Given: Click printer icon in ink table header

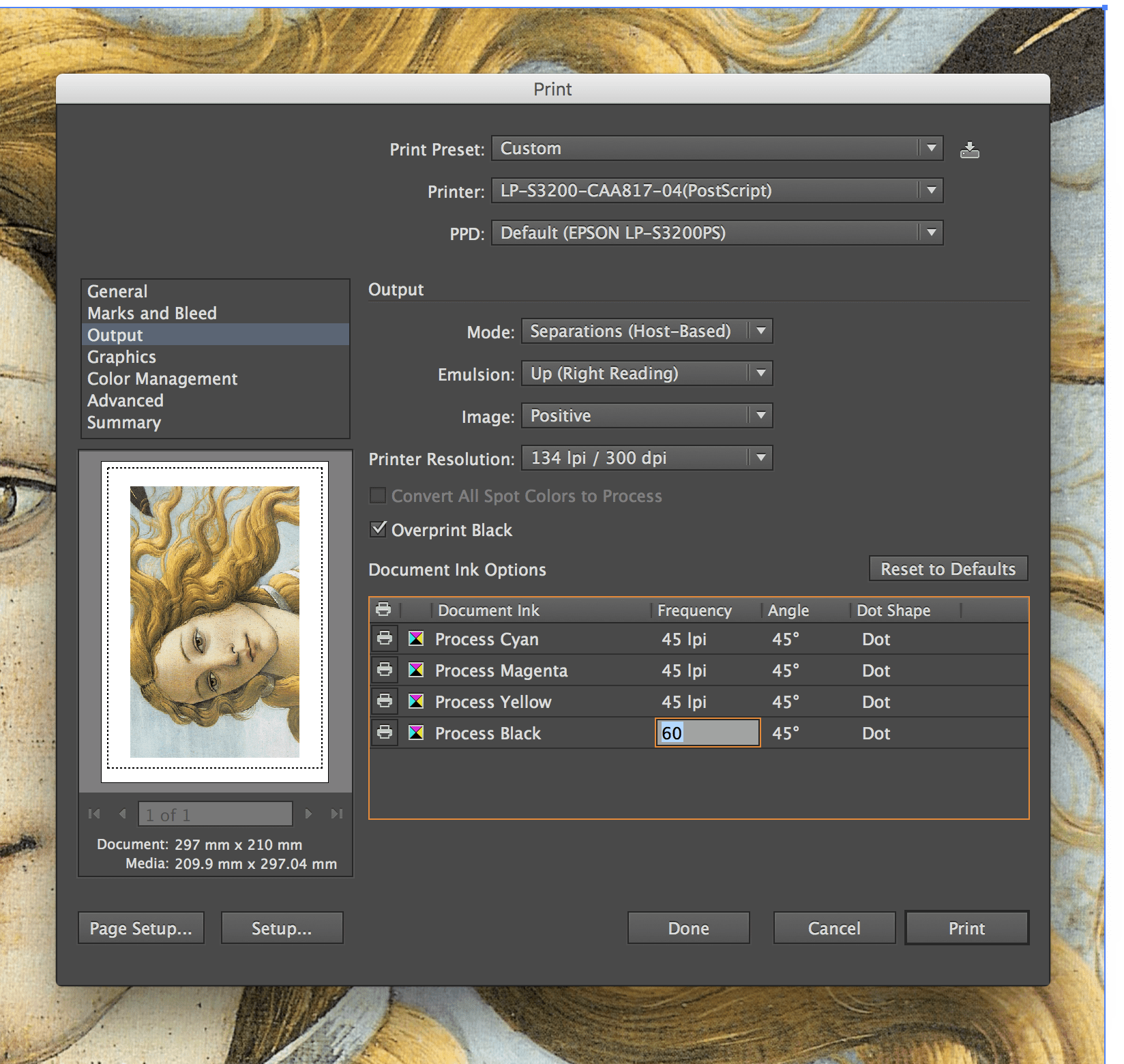Looking at the screenshot, I should (384, 609).
